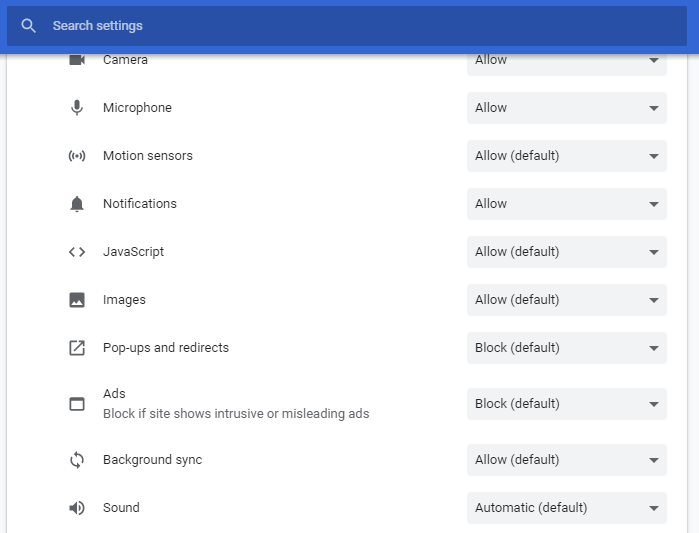Focus the Search settings field
The height and width of the screenshot is (533, 699).
click(347, 26)
